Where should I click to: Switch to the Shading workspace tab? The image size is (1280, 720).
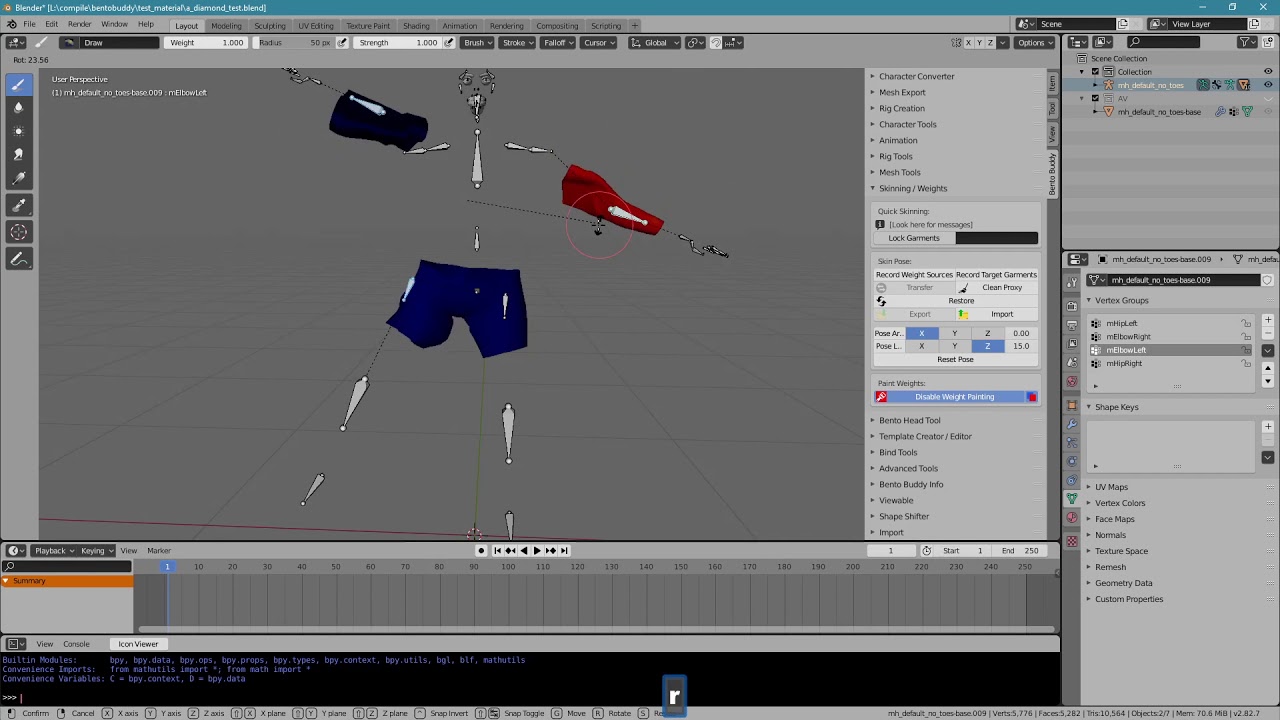[x=416, y=25]
